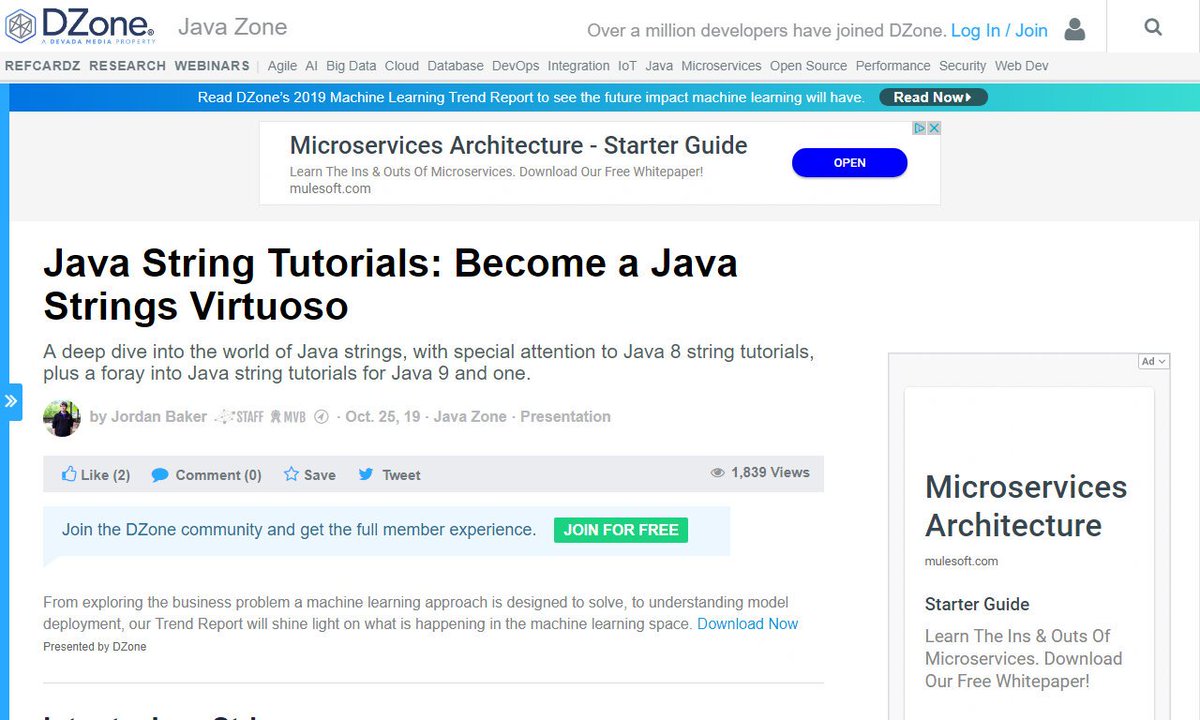Image resolution: width=1200 pixels, height=720 pixels.
Task: Click the OPEN button in the ad
Action: pyautogui.click(x=849, y=163)
